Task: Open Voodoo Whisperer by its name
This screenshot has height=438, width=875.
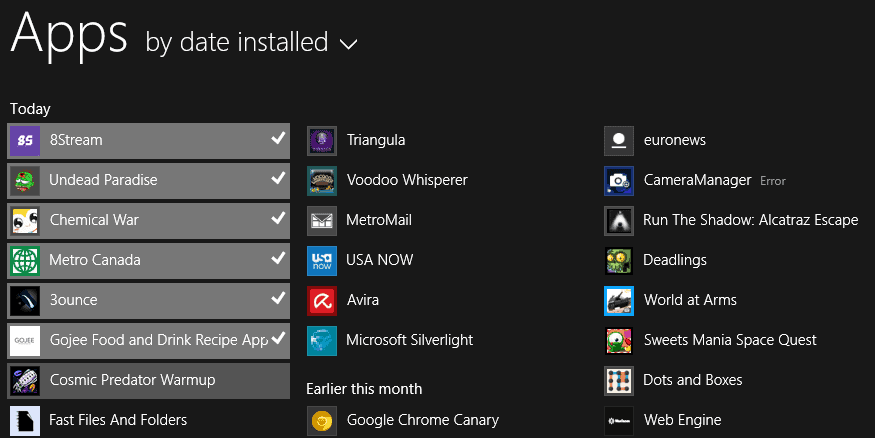Action: [407, 180]
